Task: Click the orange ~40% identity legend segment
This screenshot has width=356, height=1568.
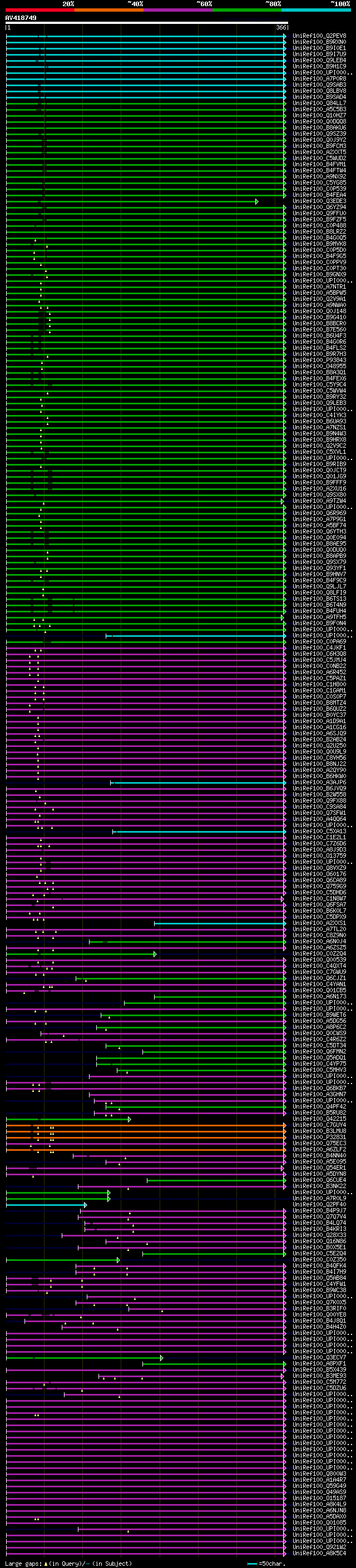Action: tap(109, 10)
